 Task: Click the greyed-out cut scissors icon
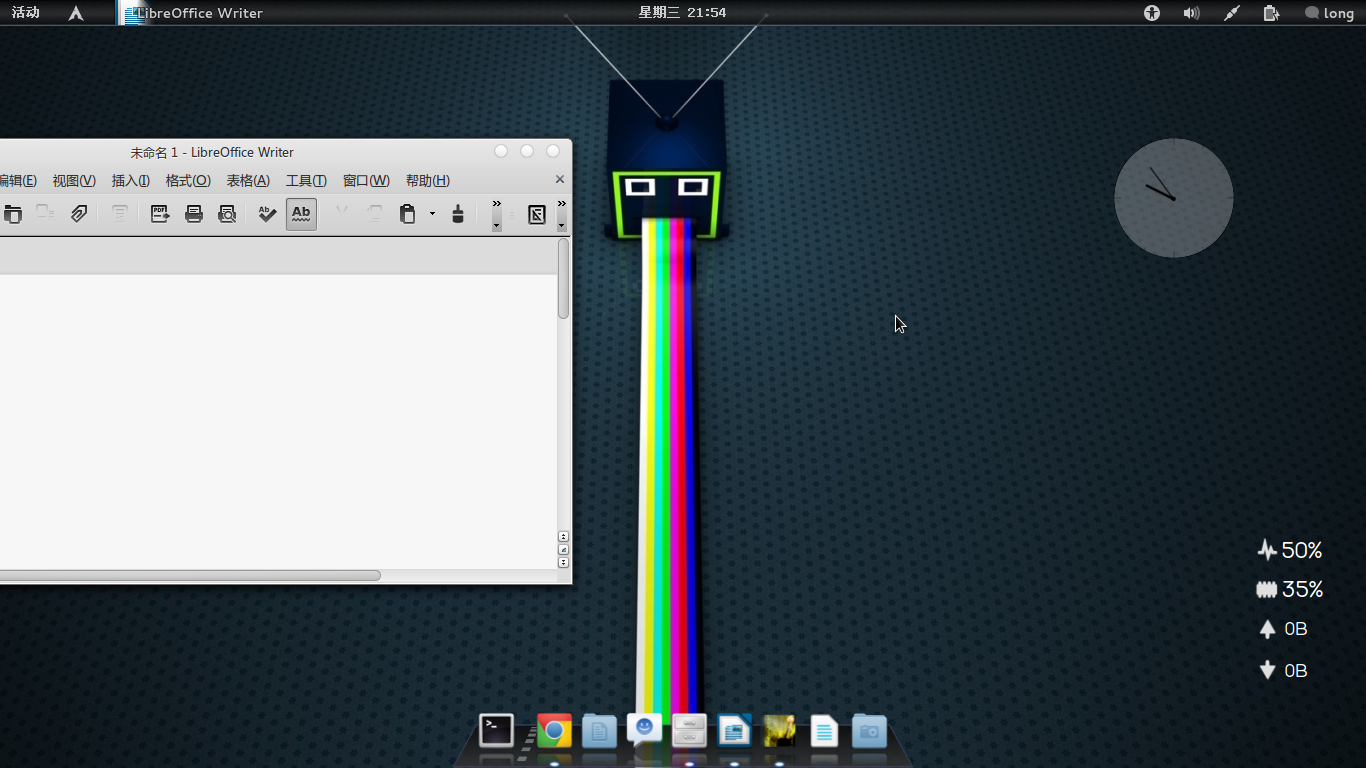341,214
